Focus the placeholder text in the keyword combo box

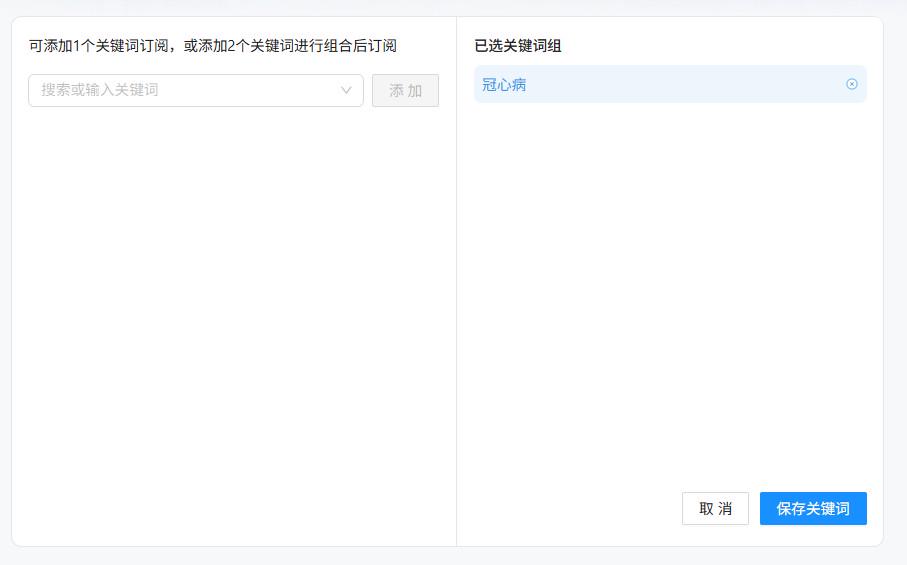click(100, 90)
